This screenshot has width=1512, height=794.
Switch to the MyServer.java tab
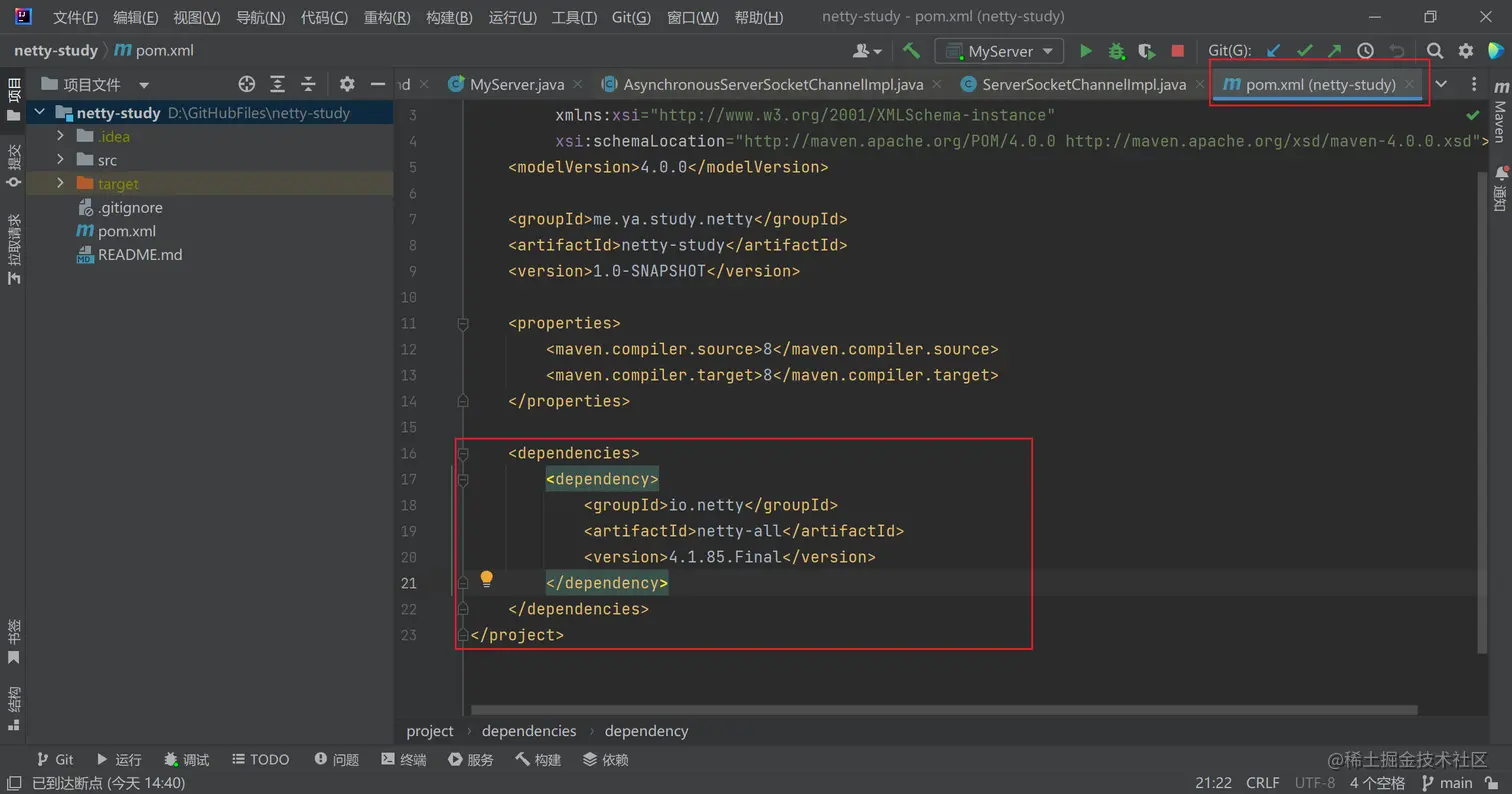click(x=516, y=85)
